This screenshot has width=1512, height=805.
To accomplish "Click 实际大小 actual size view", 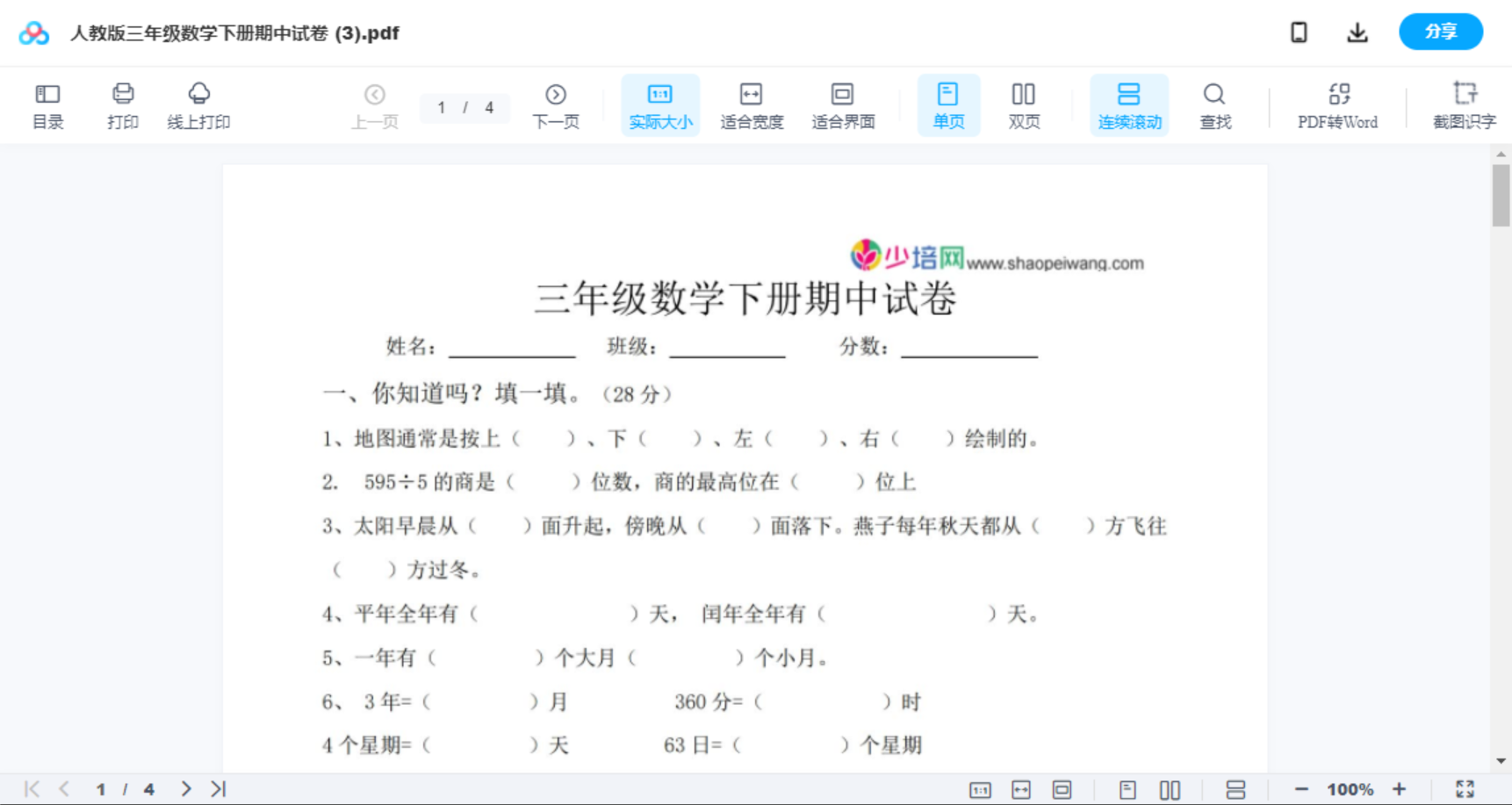I will (660, 104).
